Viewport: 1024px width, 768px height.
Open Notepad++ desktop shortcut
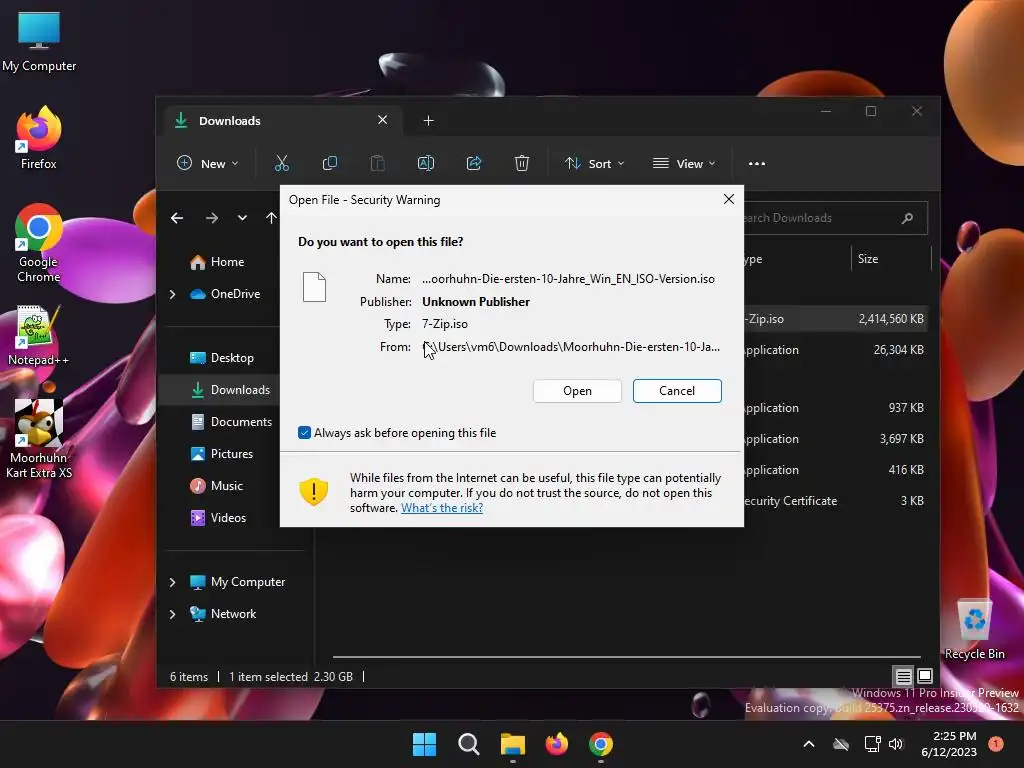pos(39,336)
